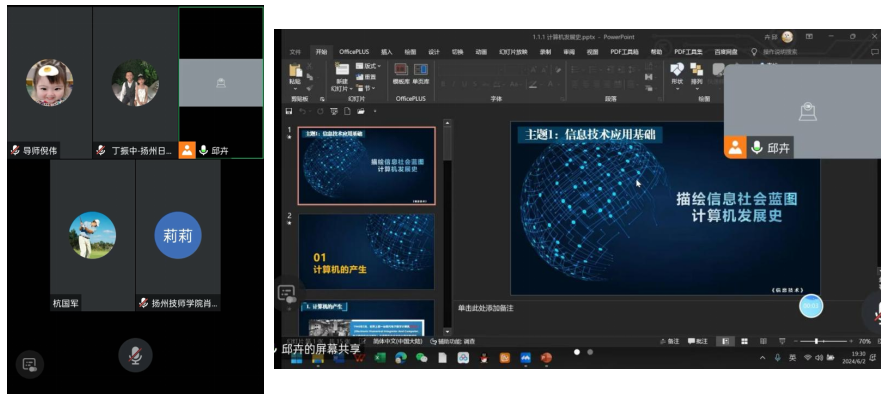Click the New Slide icon
Screen dimensions: 883x402
(342, 69)
